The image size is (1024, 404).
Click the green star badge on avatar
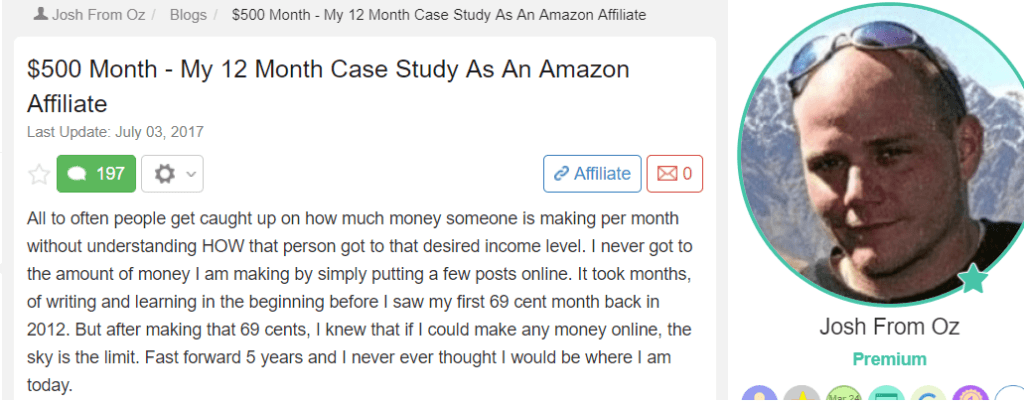tap(969, 279)
